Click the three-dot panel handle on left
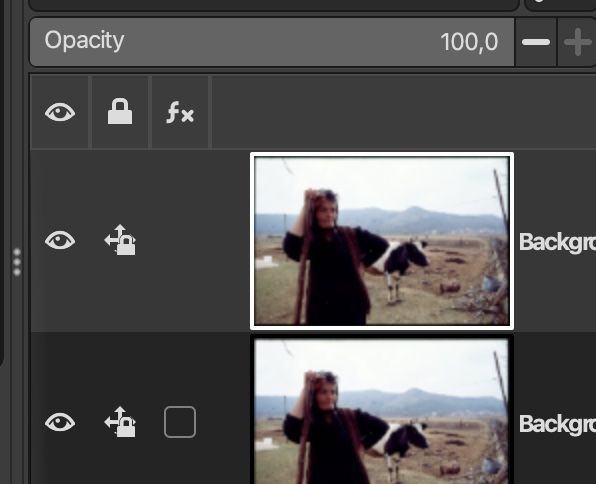 point(17,262)
